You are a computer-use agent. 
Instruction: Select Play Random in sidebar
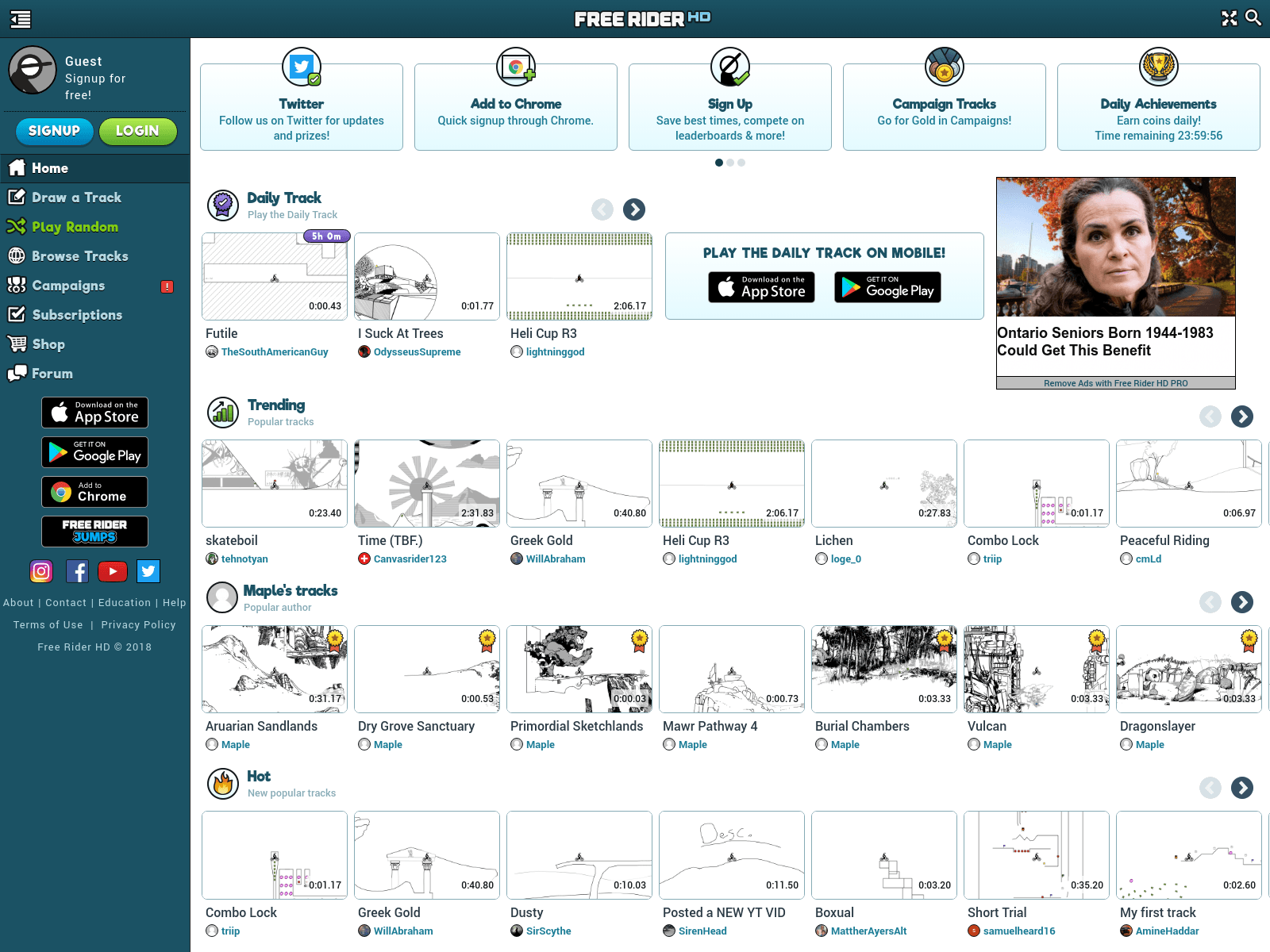(x=95, y=227)
